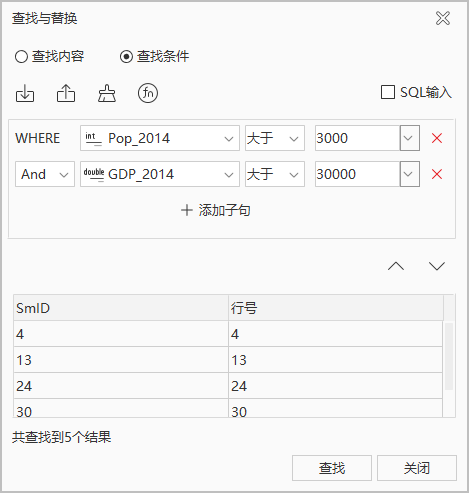The height and width of the screenshot is (493, 469).
Task: Remove the GDP_2014 condition row
Action: click(437, 174)
